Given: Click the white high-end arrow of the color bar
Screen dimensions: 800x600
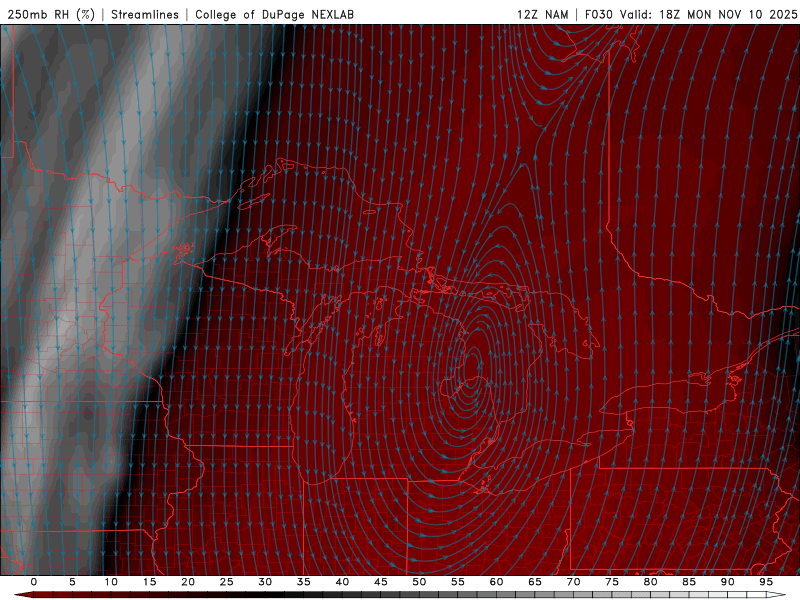Looking at the screenshot, I should tap(776, 595).
